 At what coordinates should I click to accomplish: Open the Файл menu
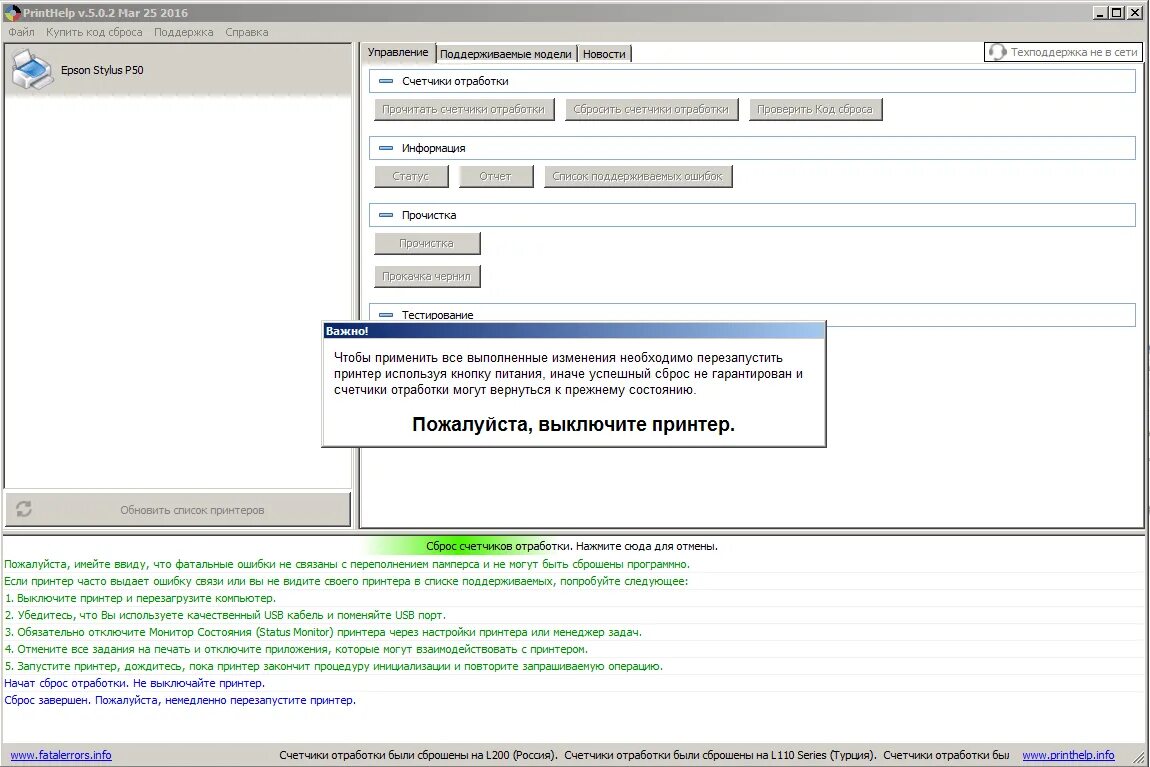pos(21,32)
